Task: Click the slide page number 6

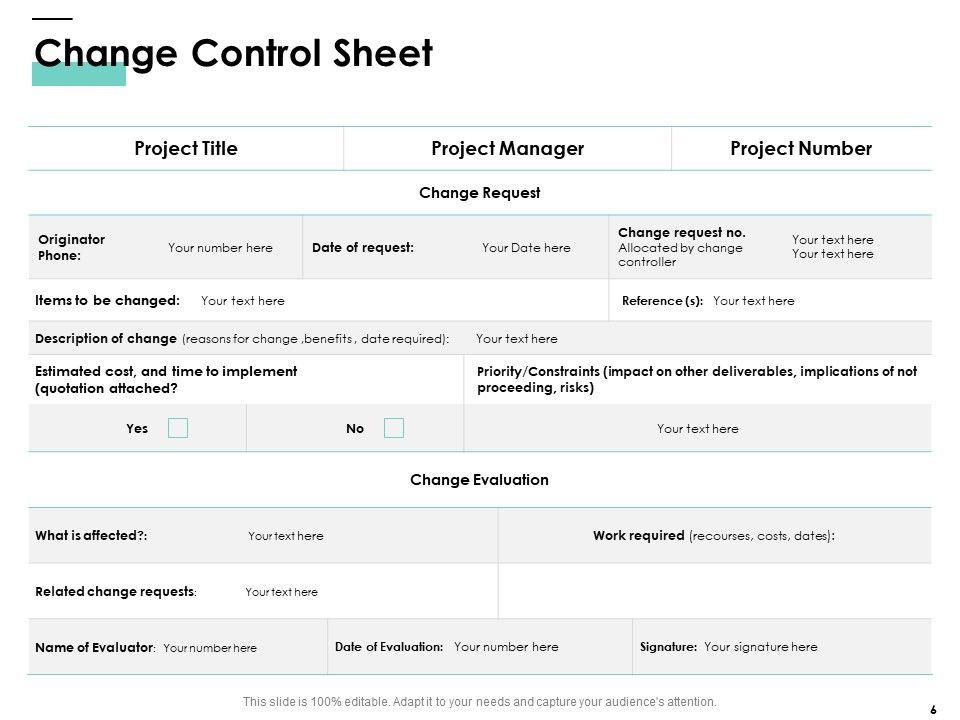Action: (933, 709)
